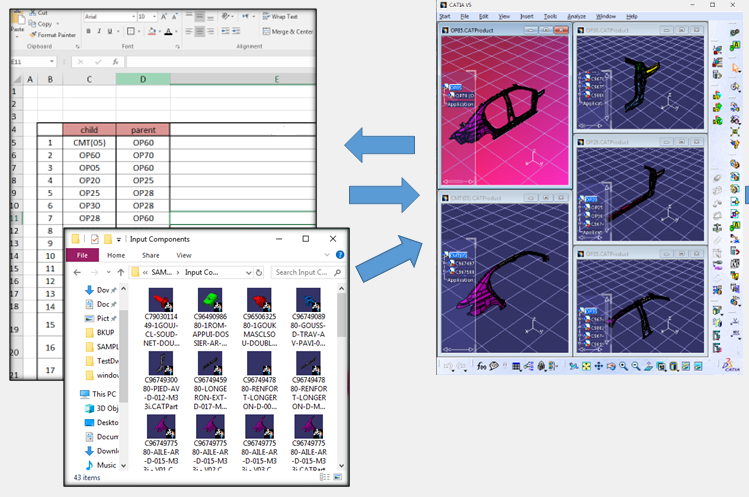749x497 pixels.
Task: Click the Format Painter brush in Excel
Action: pyautogui.click(x=32, y=34)
